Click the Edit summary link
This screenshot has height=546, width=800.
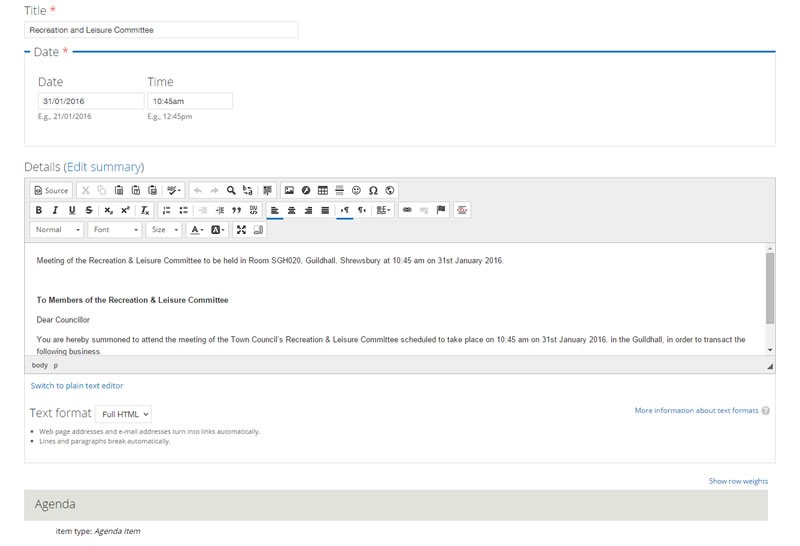(x=105, y=167)
